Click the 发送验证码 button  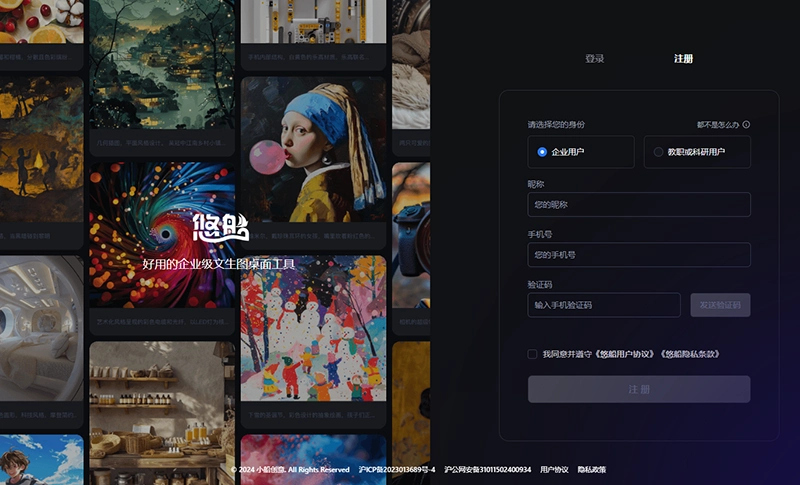(720, 305)
